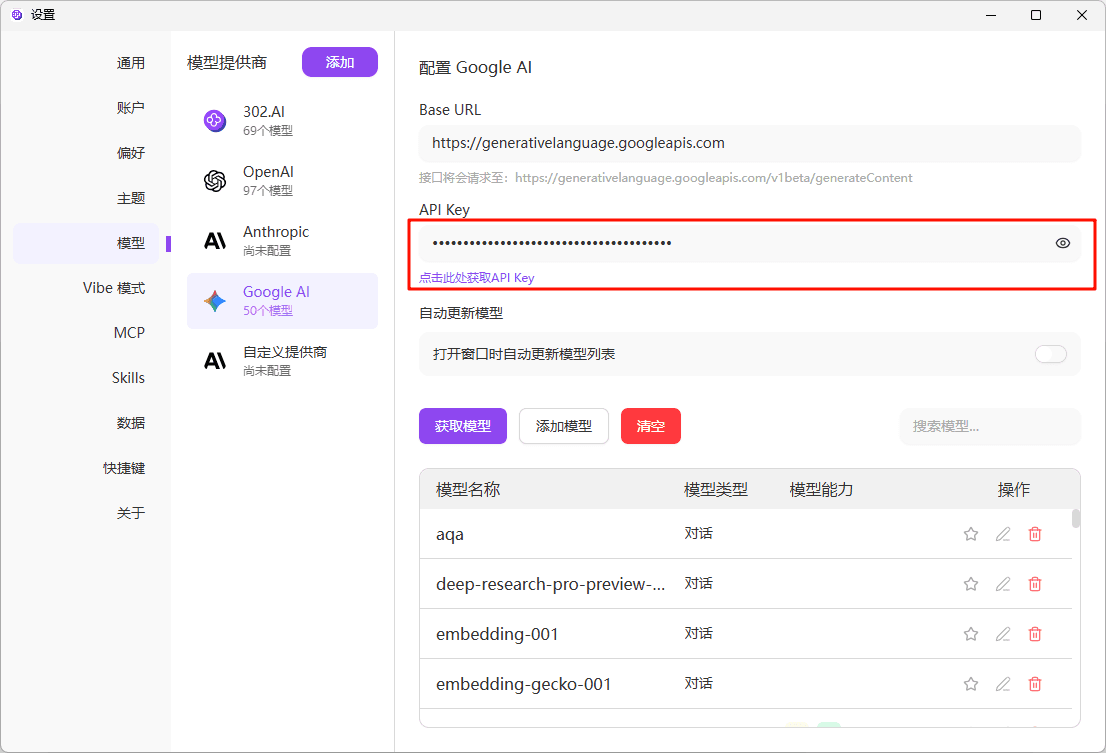Click the 操作 column header
The height and width of the screenshot is (753, 1106).
(1014, 489)
